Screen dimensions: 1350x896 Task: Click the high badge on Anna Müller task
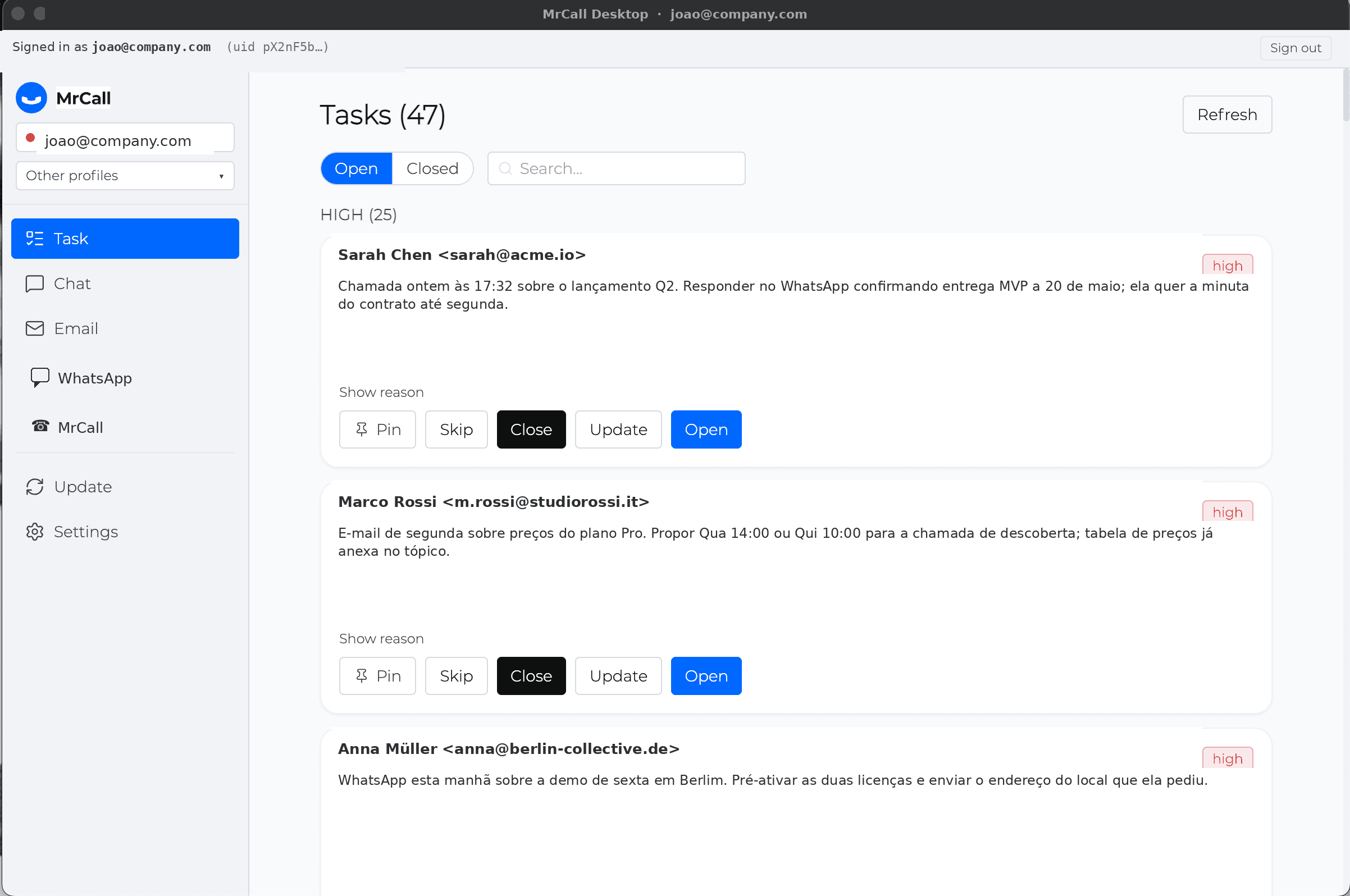coord(1228,758)
